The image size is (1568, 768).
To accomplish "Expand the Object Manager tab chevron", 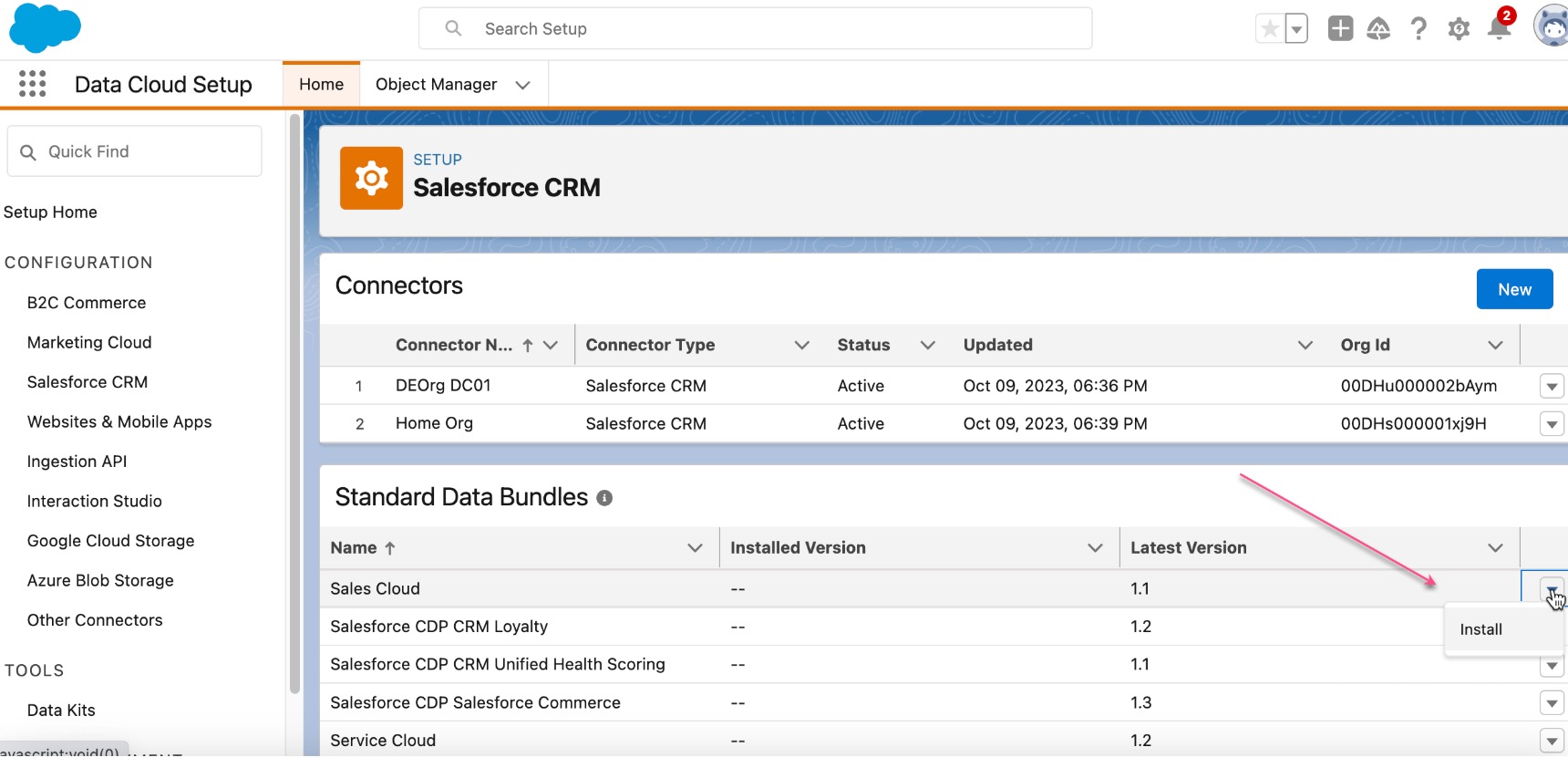I will click(522, 85).
